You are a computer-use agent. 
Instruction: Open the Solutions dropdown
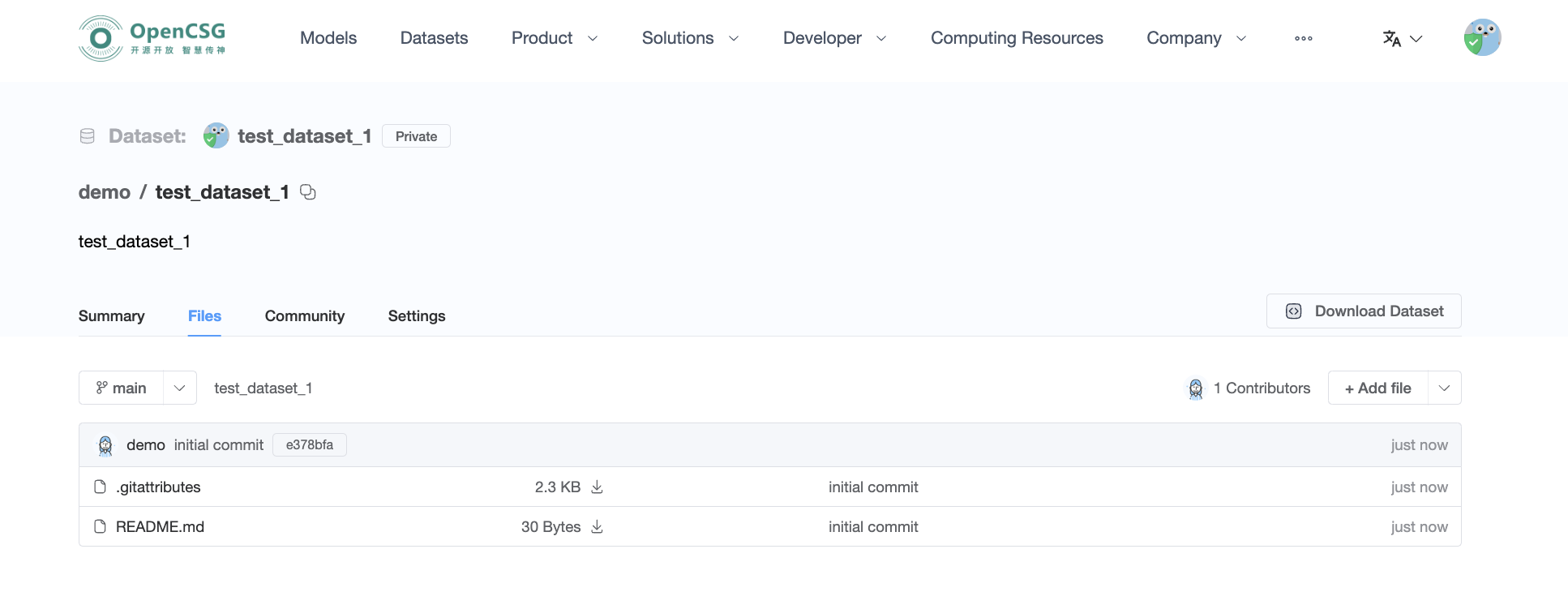(x=690, y=38)
